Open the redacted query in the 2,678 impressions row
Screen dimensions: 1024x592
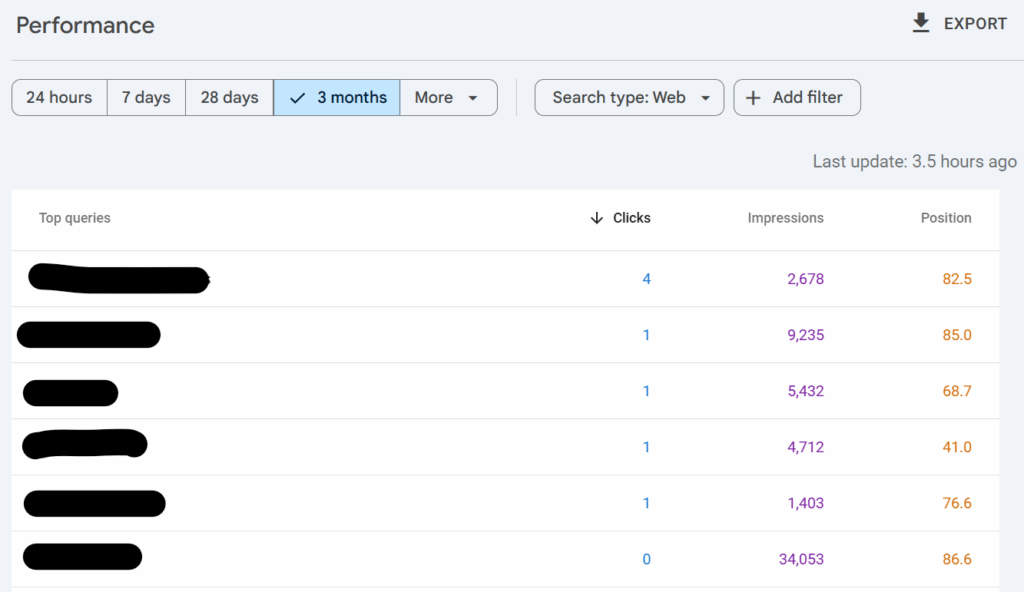click(x=119, y=279)
